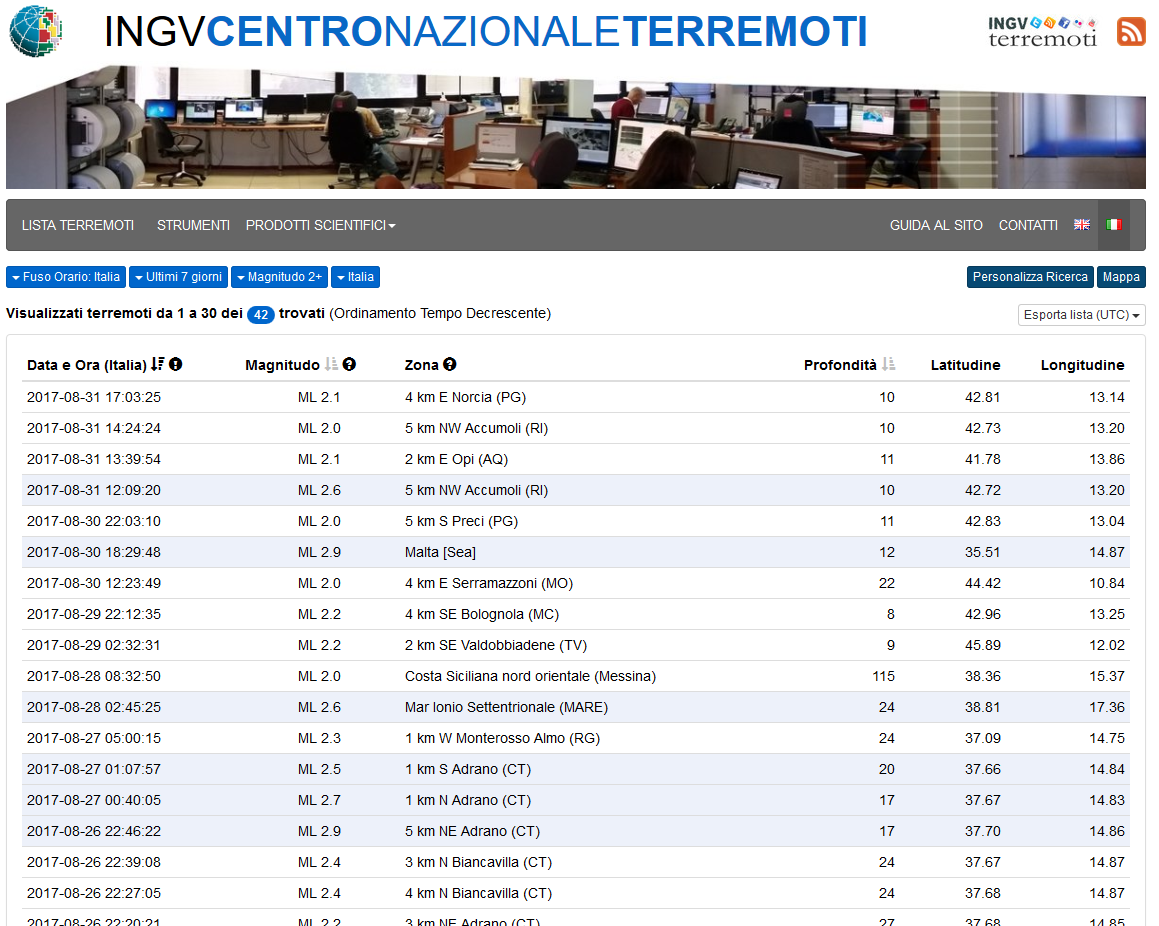The height and width of the screenshot is (926, 1159).
Task: Click the longitude value 17.36
Action: (x=1107, y=707)
